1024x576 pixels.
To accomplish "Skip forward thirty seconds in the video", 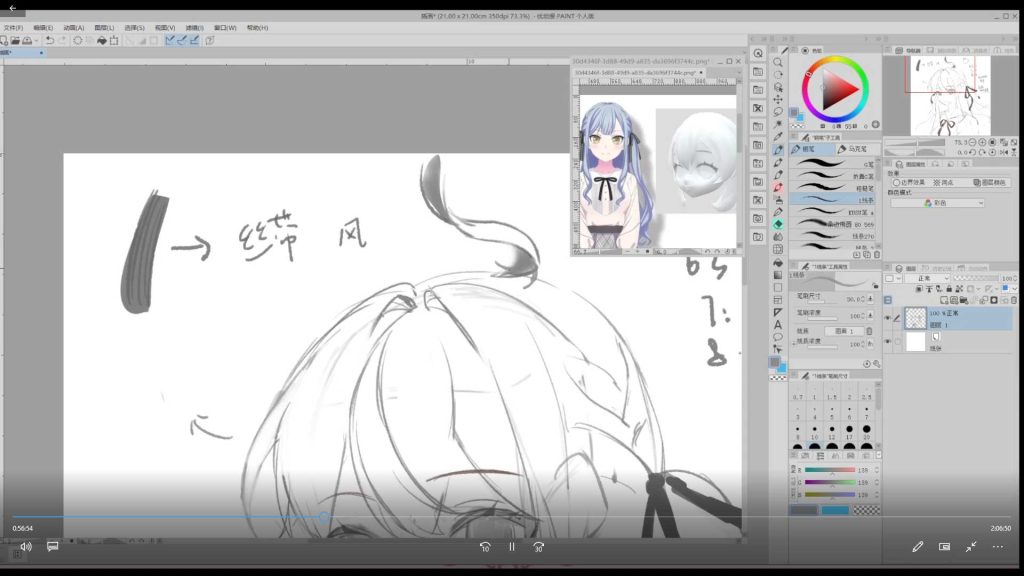I will [x=538, y=547].
